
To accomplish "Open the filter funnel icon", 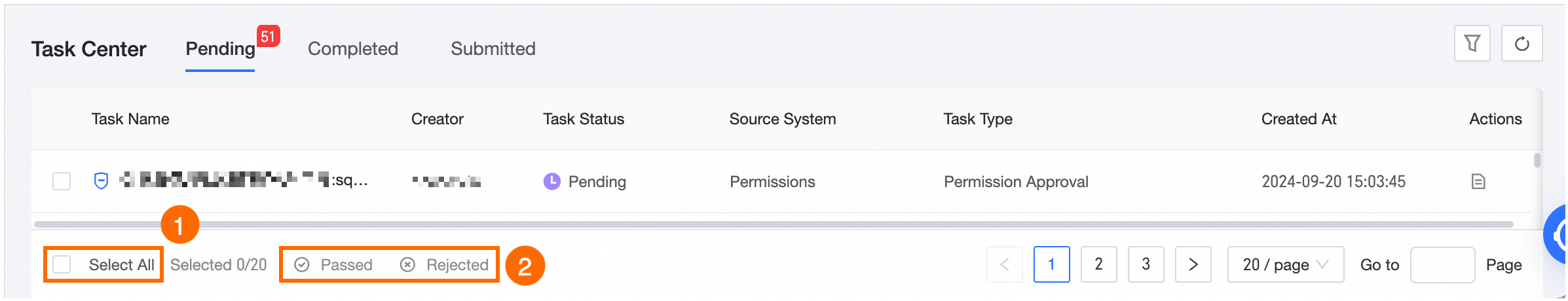I will tap(1472, 44).
